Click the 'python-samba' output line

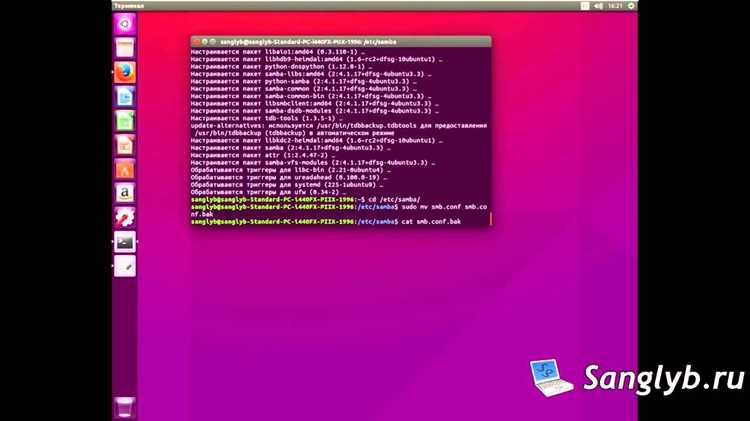tap(304, 81)
